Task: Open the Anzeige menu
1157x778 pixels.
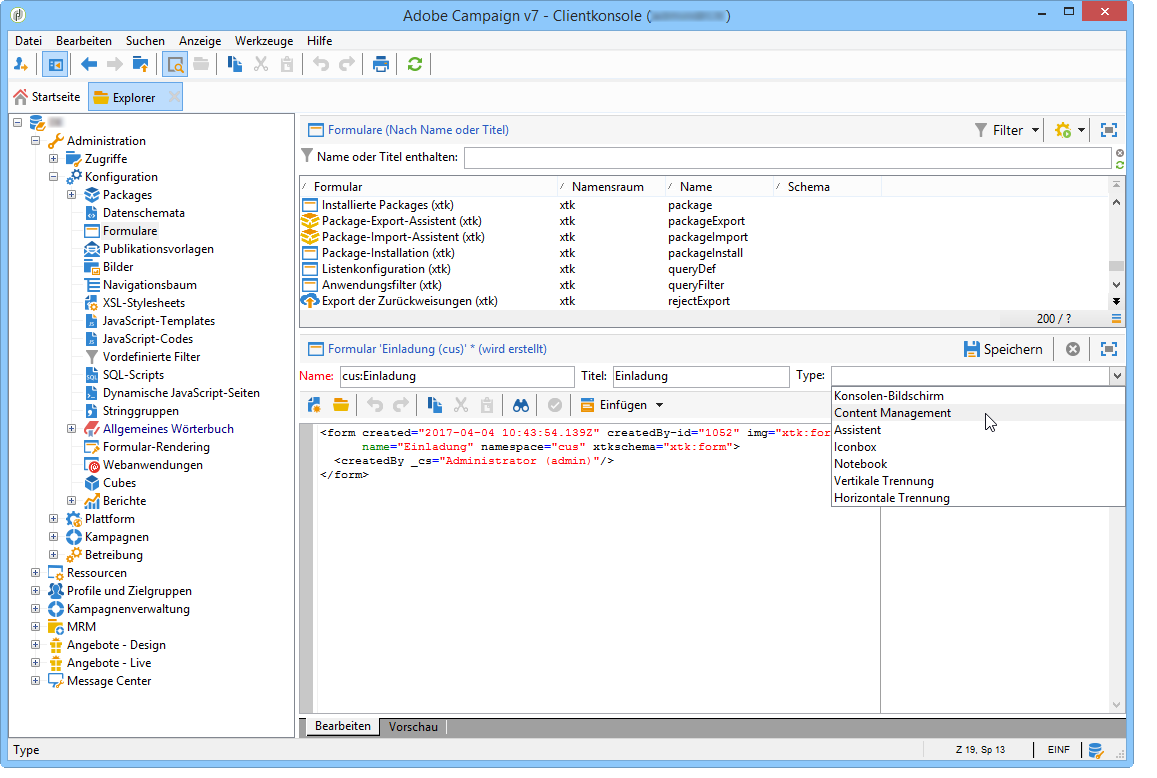Action: (x=200, y=41)
